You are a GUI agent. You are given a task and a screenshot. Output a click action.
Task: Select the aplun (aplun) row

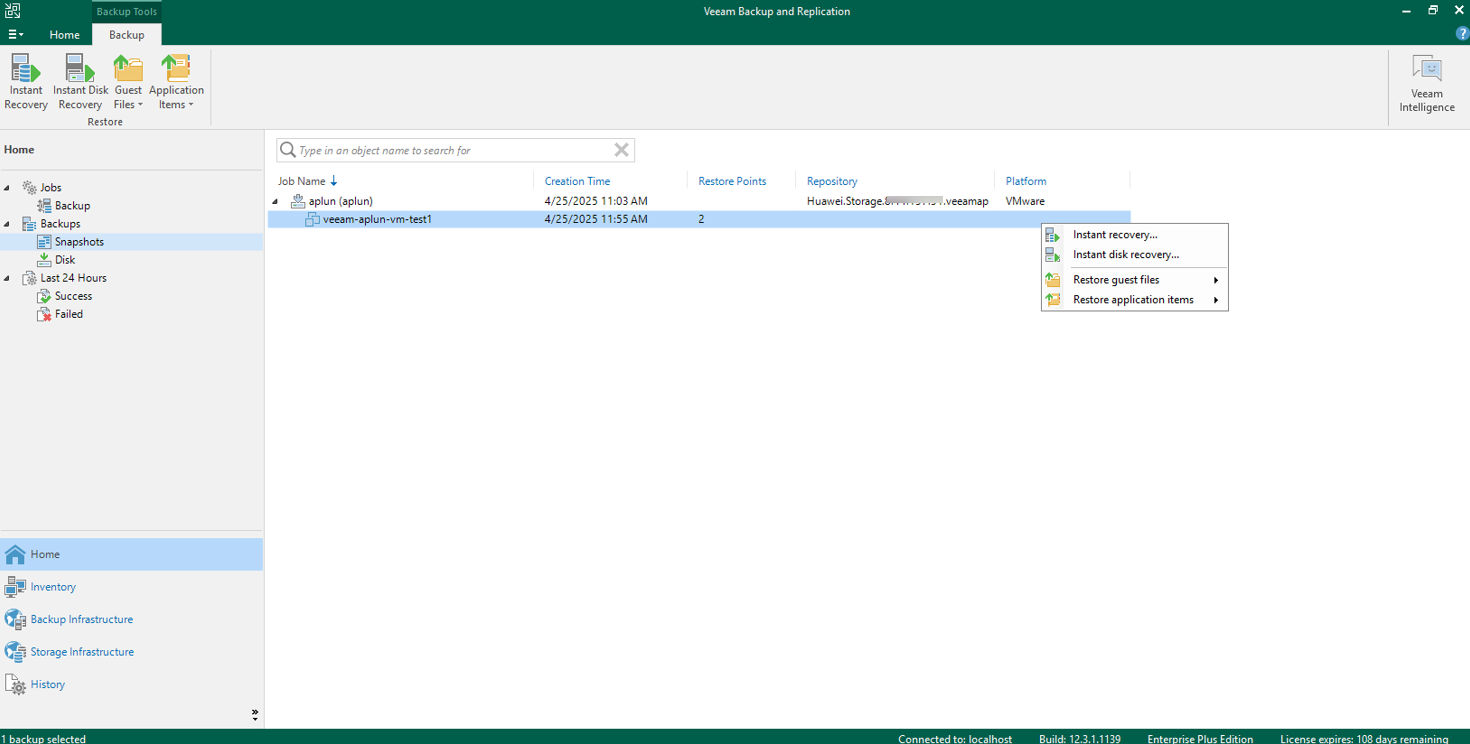tap(699, 201)
